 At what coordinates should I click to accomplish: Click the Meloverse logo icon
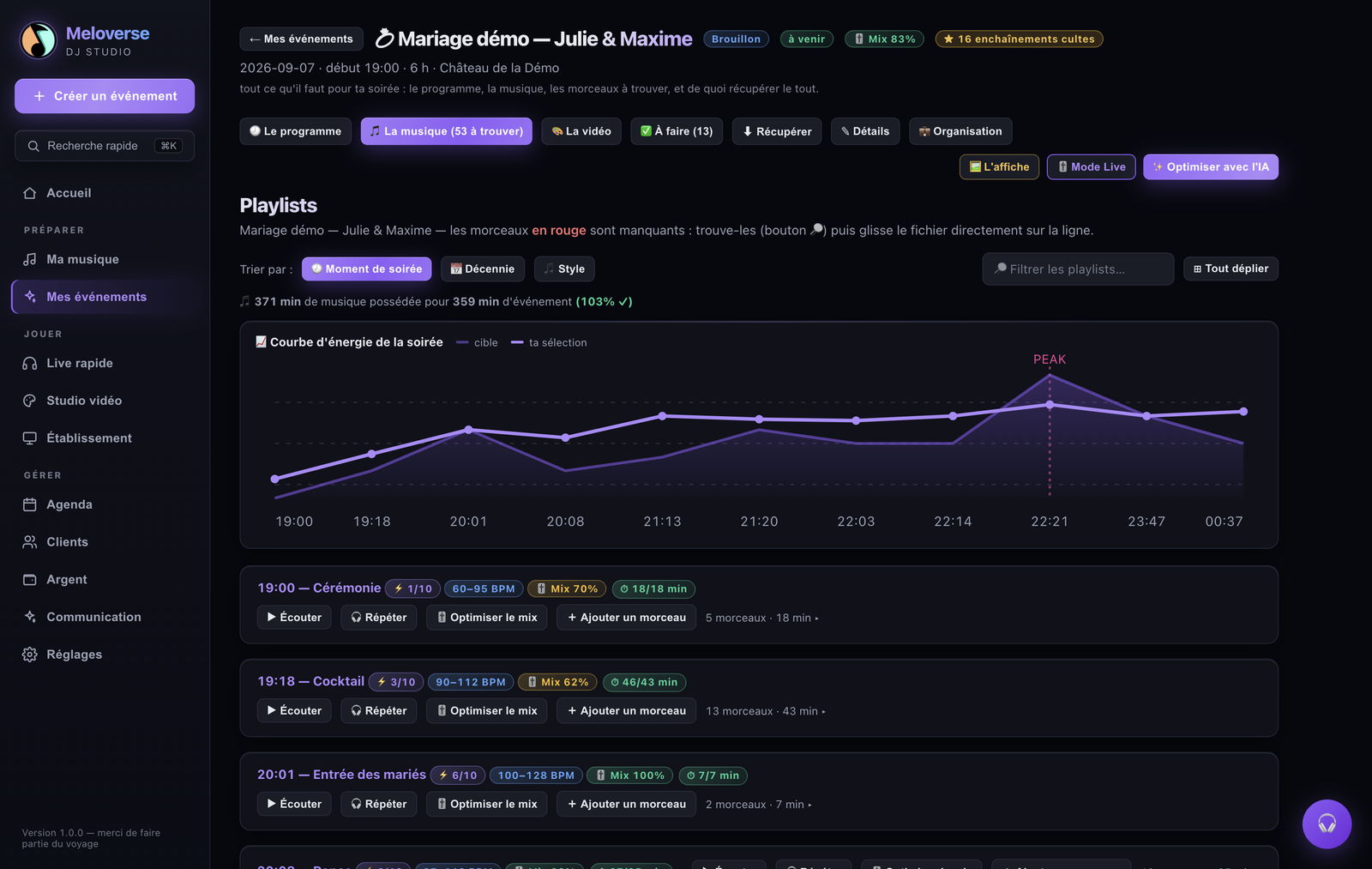point(39,40)
